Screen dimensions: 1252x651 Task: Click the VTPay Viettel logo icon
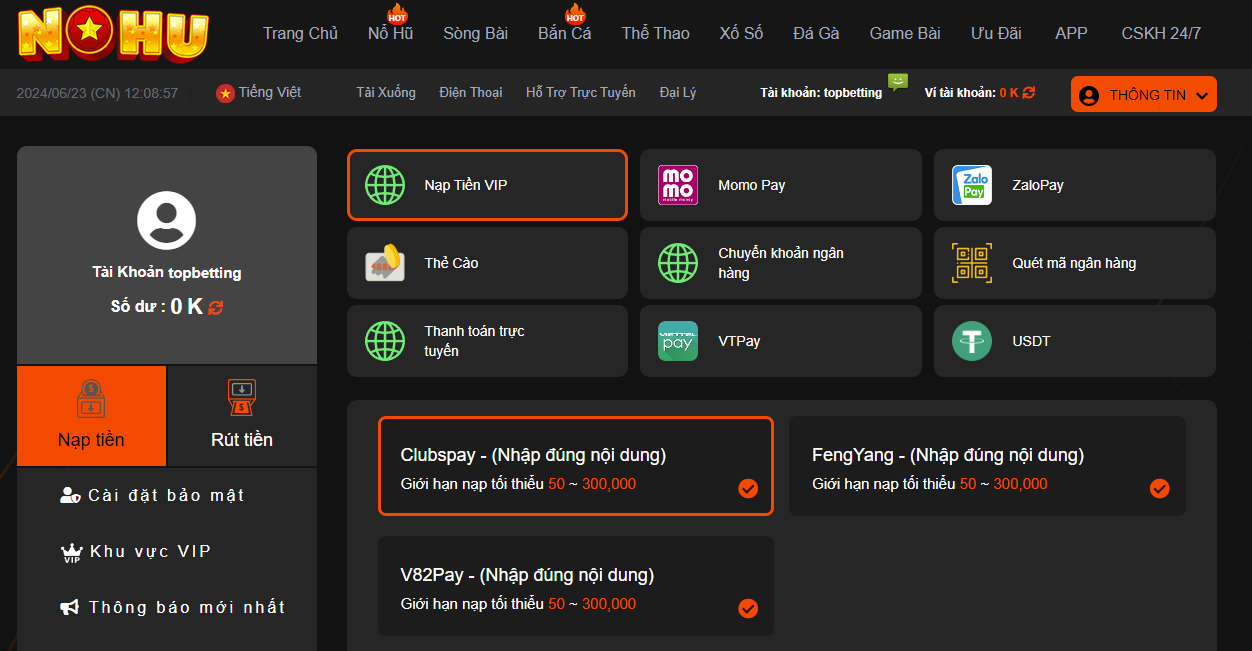(x=678, y=341)
